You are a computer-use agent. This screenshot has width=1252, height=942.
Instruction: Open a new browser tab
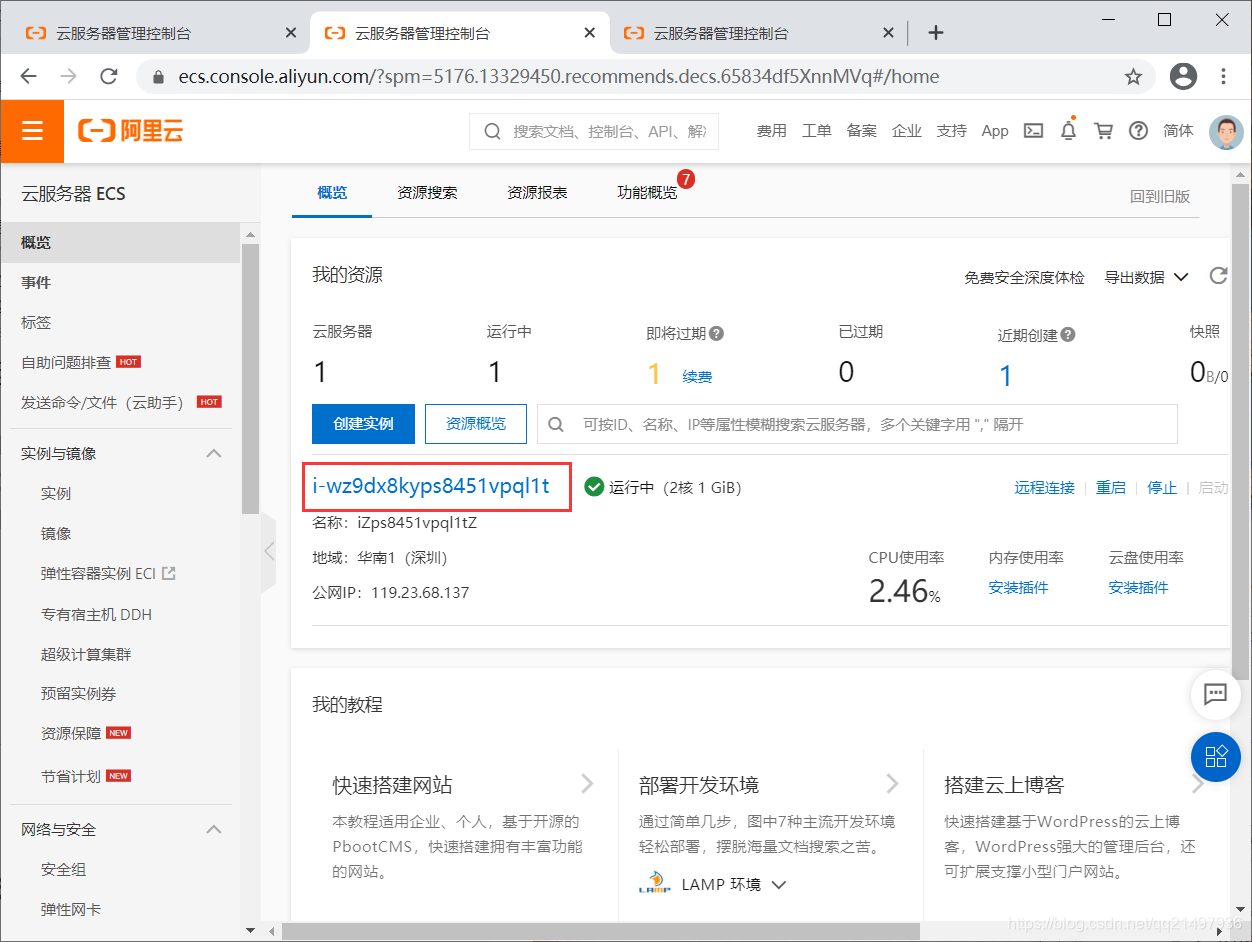(x=936, y=33)
